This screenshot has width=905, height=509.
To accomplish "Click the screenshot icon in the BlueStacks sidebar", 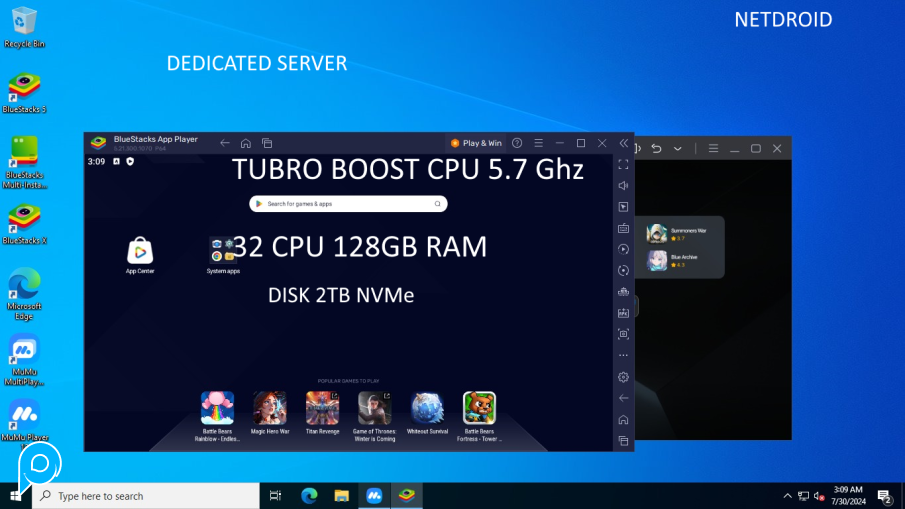I will 623,334.
